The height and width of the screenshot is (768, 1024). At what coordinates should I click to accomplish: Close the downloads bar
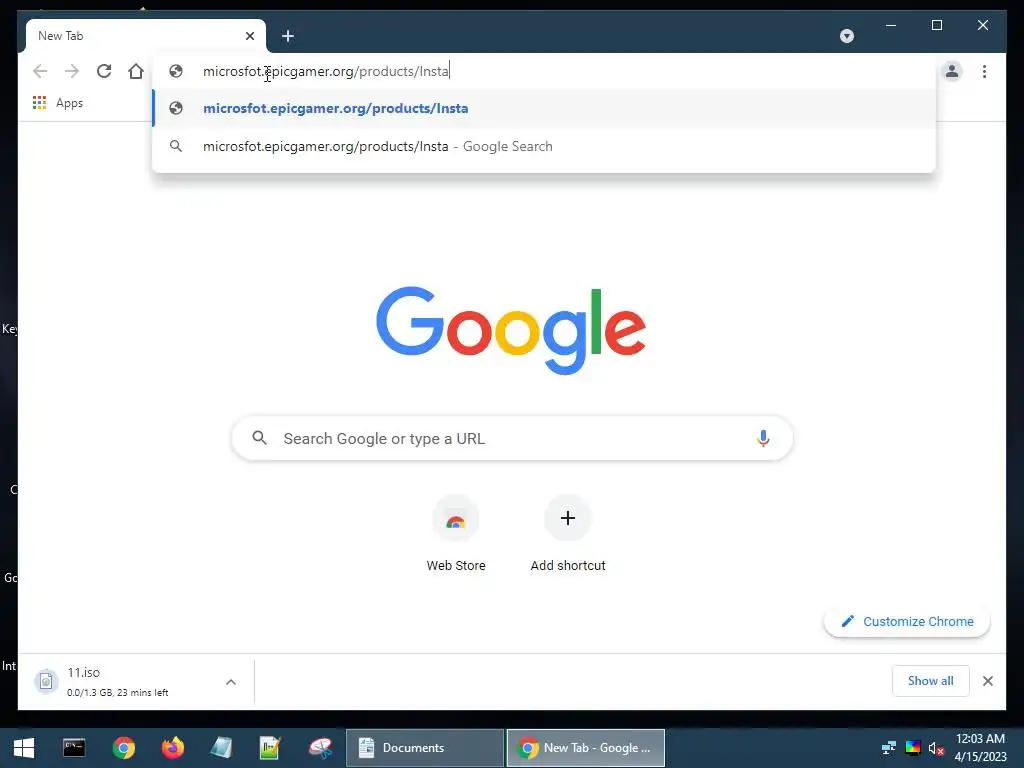click(987, 681)
